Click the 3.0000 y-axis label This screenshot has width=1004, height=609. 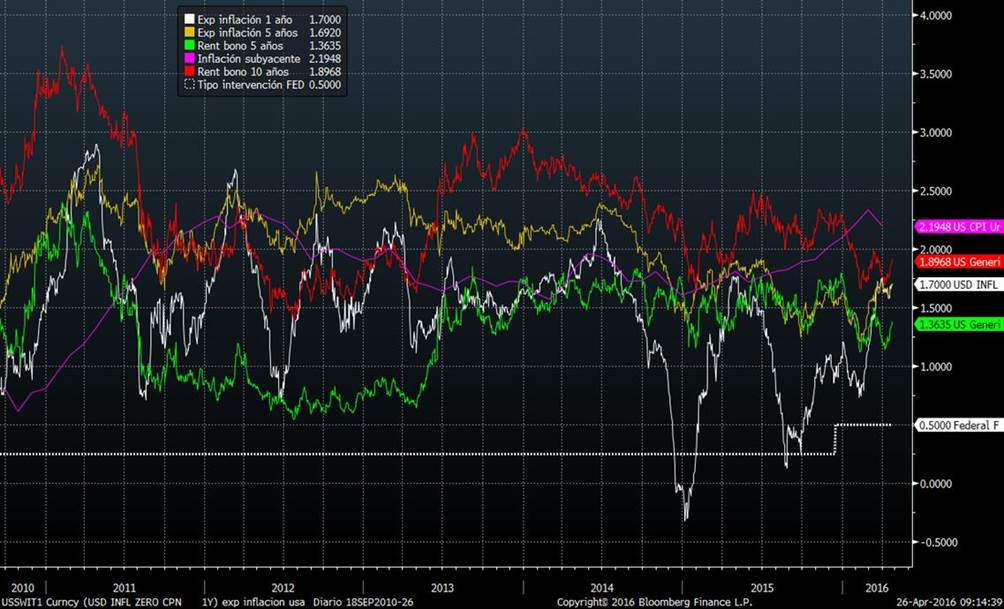(935, 133)
